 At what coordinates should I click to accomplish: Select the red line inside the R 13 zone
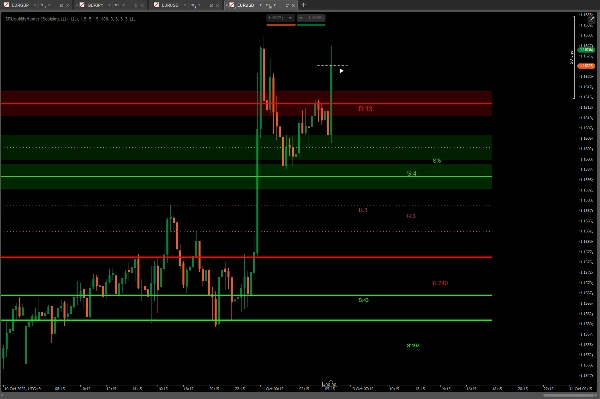point(246,103)
